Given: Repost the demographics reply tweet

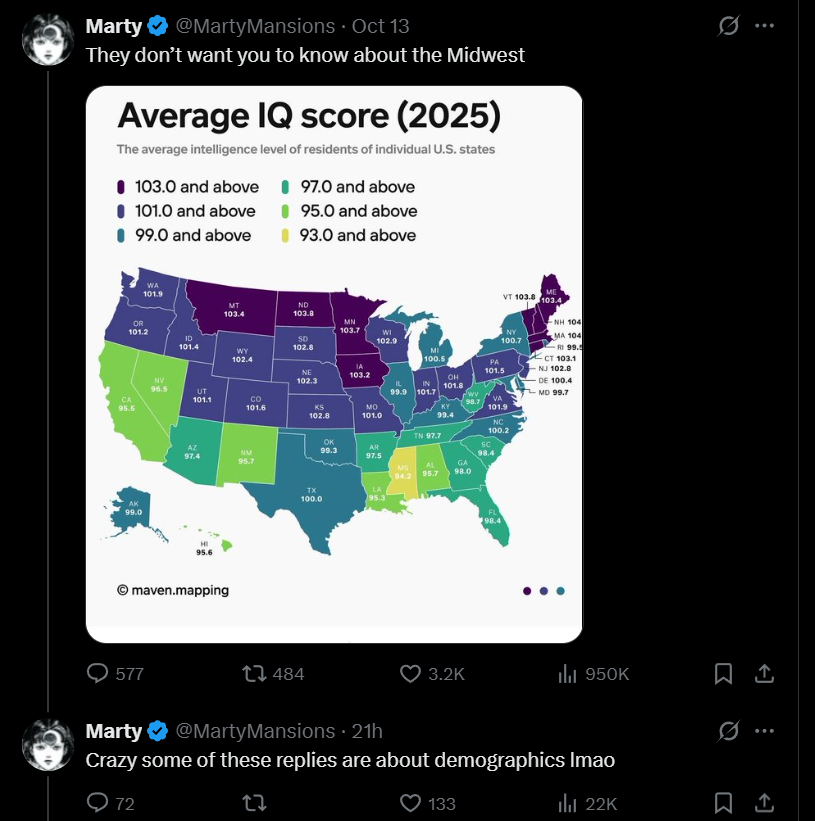Looking at the screenshot, I should click(x=256, y=803).
